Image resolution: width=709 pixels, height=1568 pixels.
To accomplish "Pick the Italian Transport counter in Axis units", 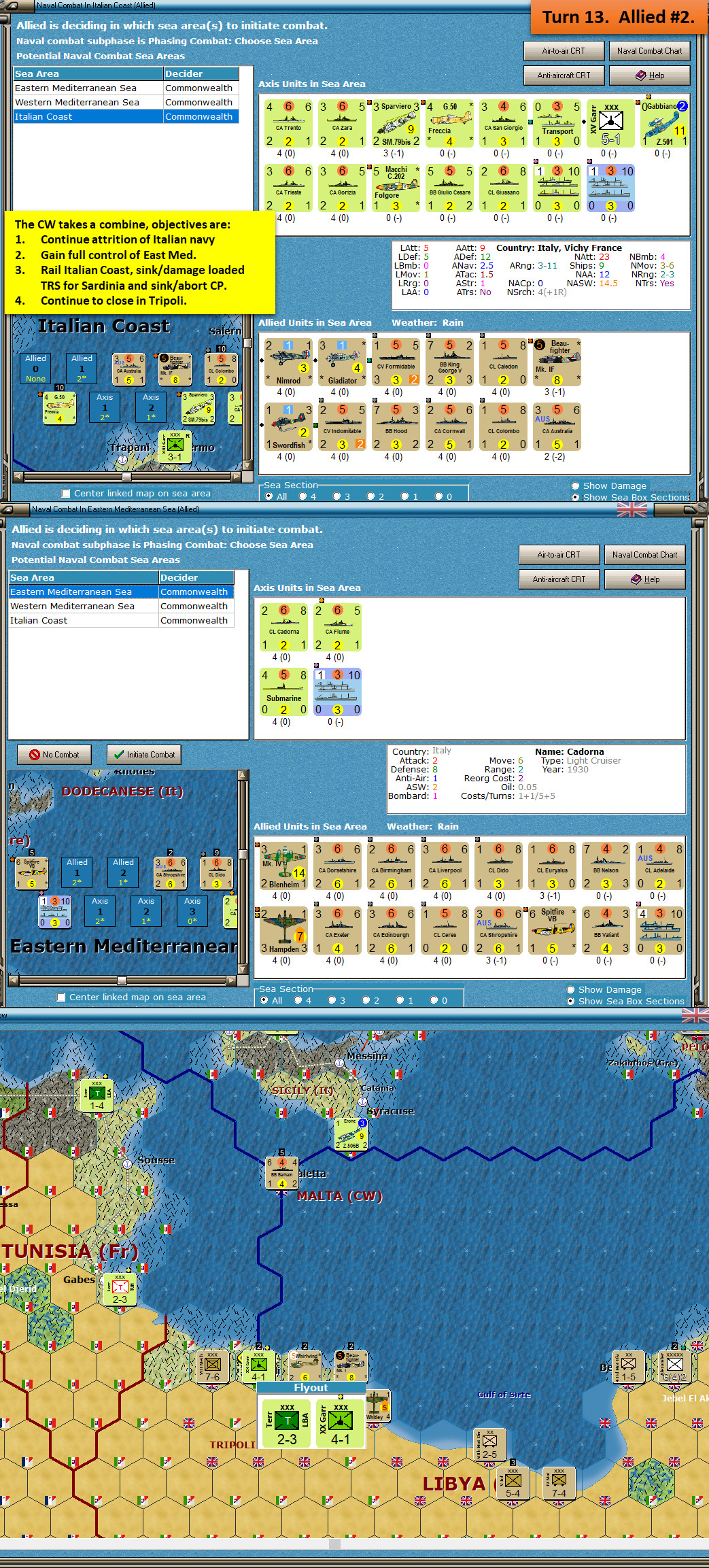I will tap(557, 124).
